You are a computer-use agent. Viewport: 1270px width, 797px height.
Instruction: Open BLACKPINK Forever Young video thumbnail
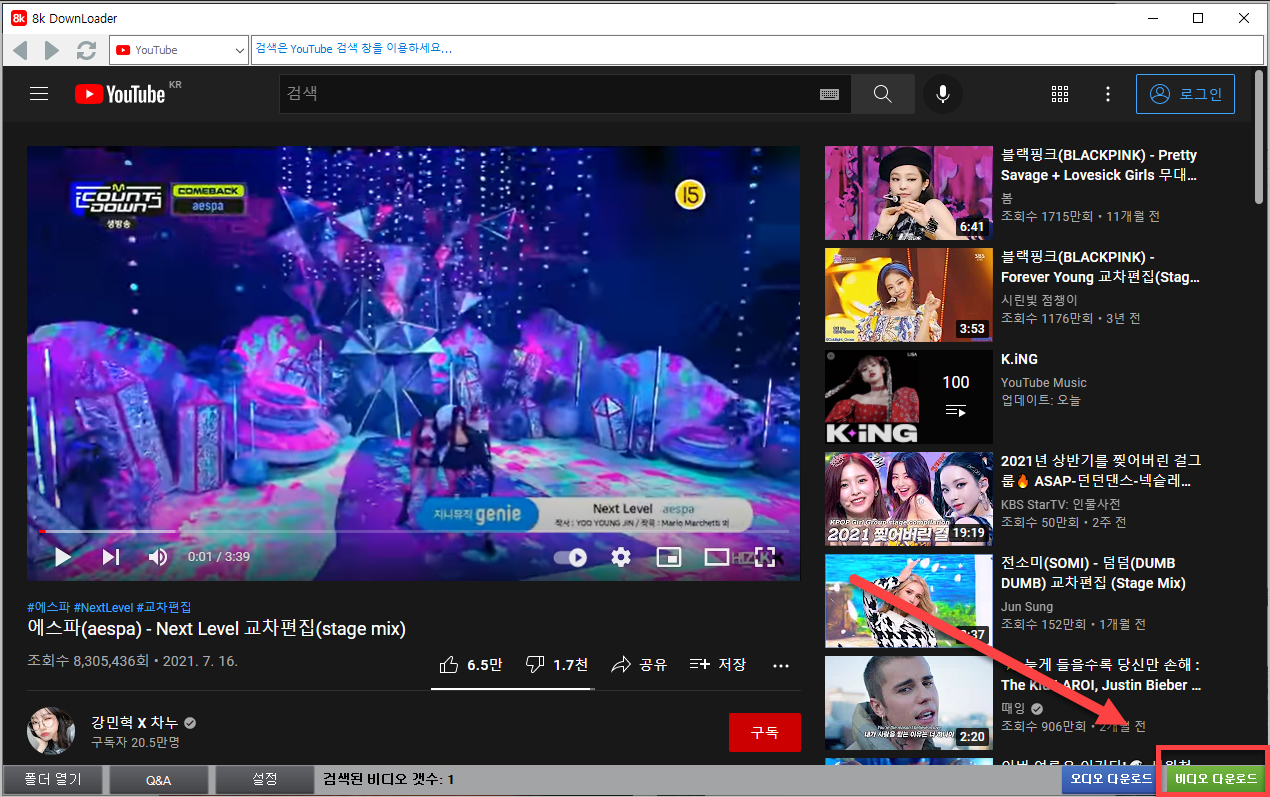tap(908, 295)
